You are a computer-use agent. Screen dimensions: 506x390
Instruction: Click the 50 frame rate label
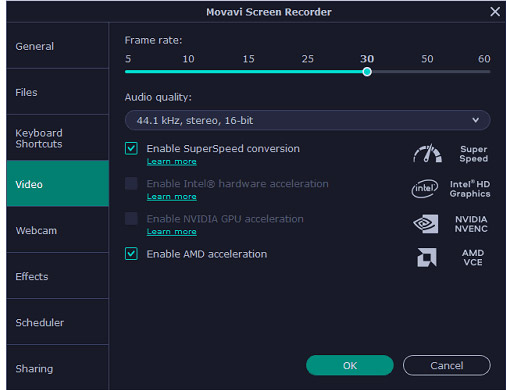pyautogui.click(x=427, y=59)
